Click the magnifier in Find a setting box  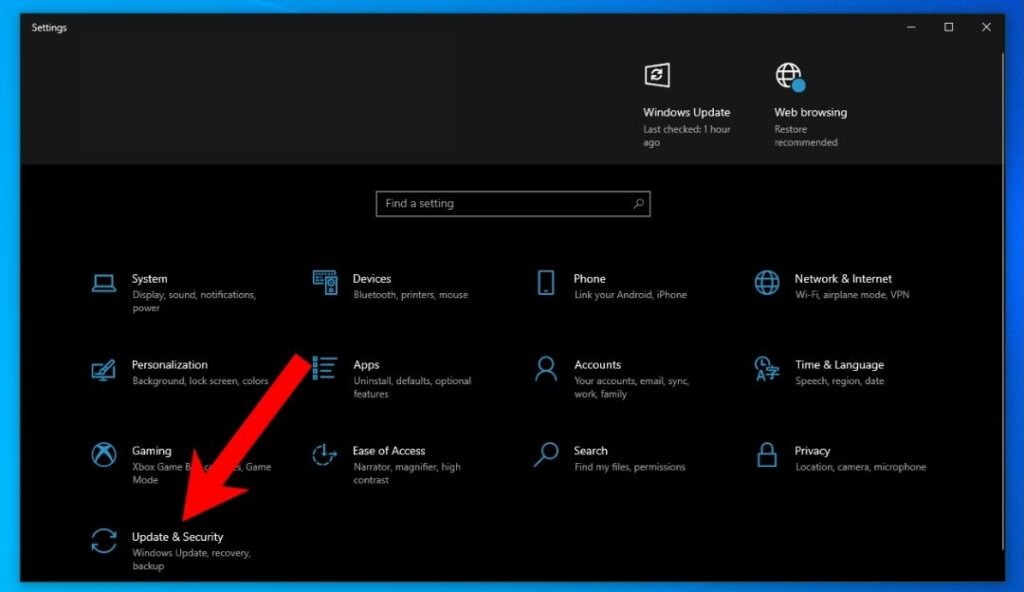[x=639, y=204]
